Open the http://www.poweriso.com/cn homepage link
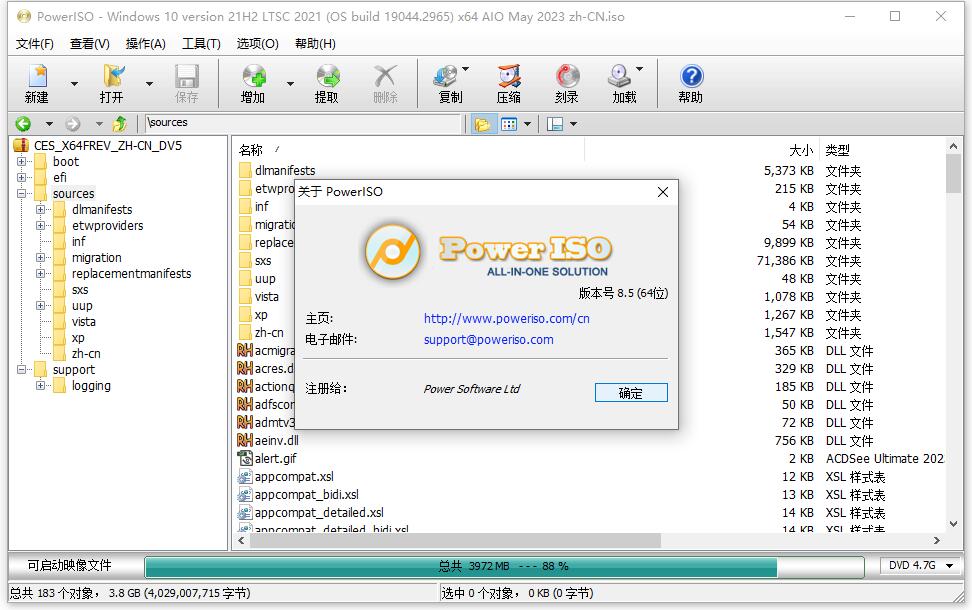Viewport: 972px width, 610px height. click(x=506, y=318)
